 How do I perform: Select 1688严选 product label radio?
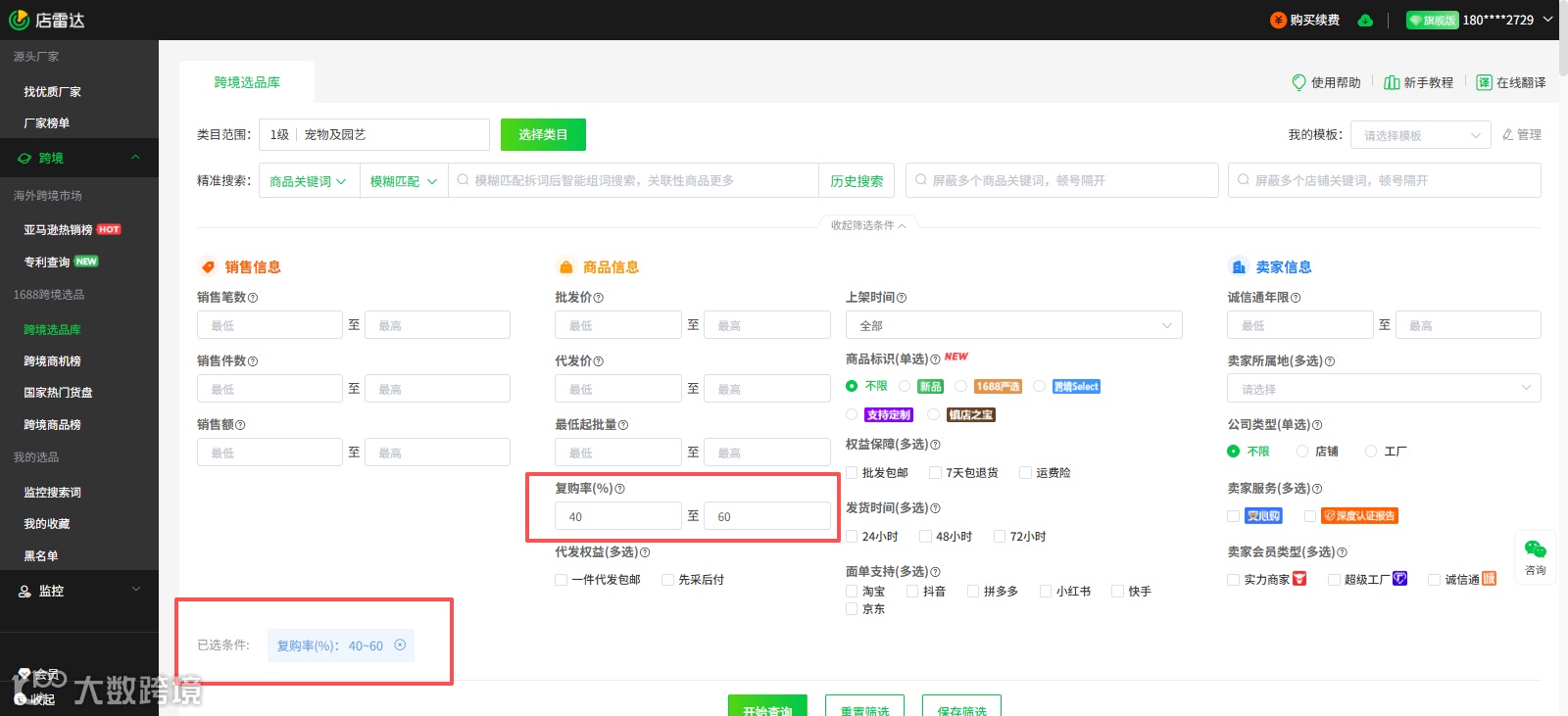click(x=961, y=386)
